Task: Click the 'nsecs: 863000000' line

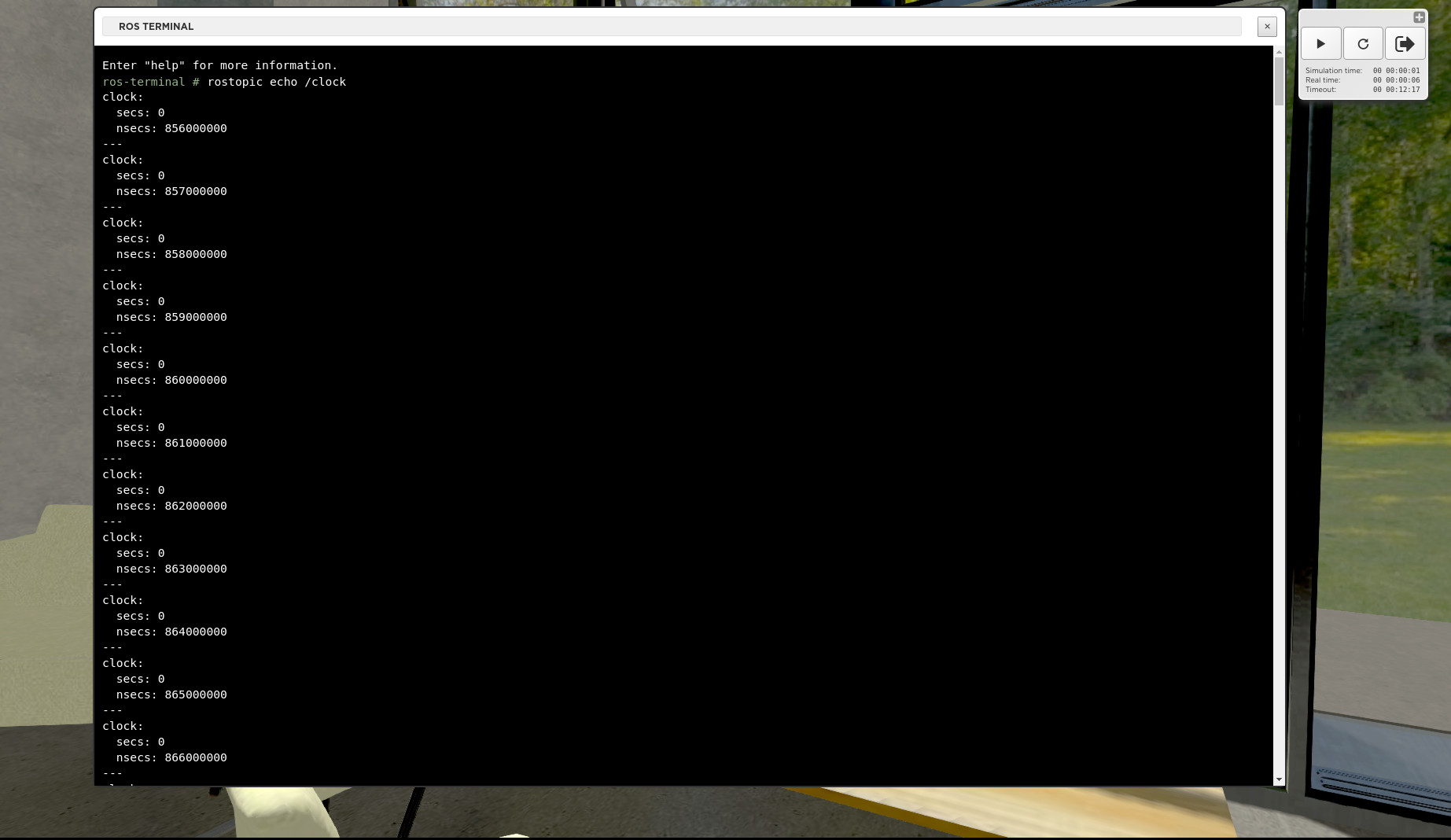Action: tap(171, 569)
